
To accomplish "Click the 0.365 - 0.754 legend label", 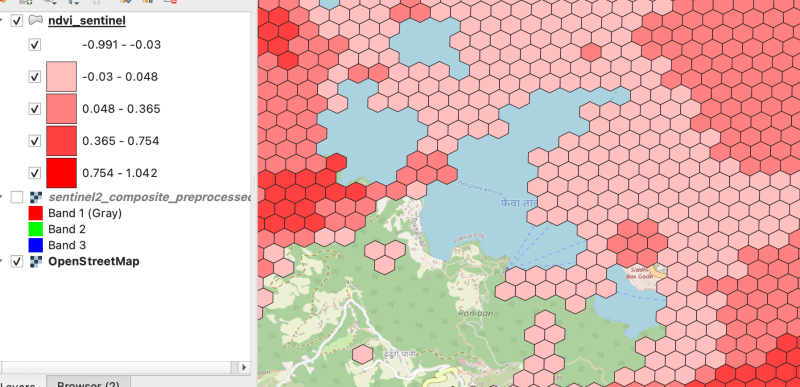I will point(121,141).
